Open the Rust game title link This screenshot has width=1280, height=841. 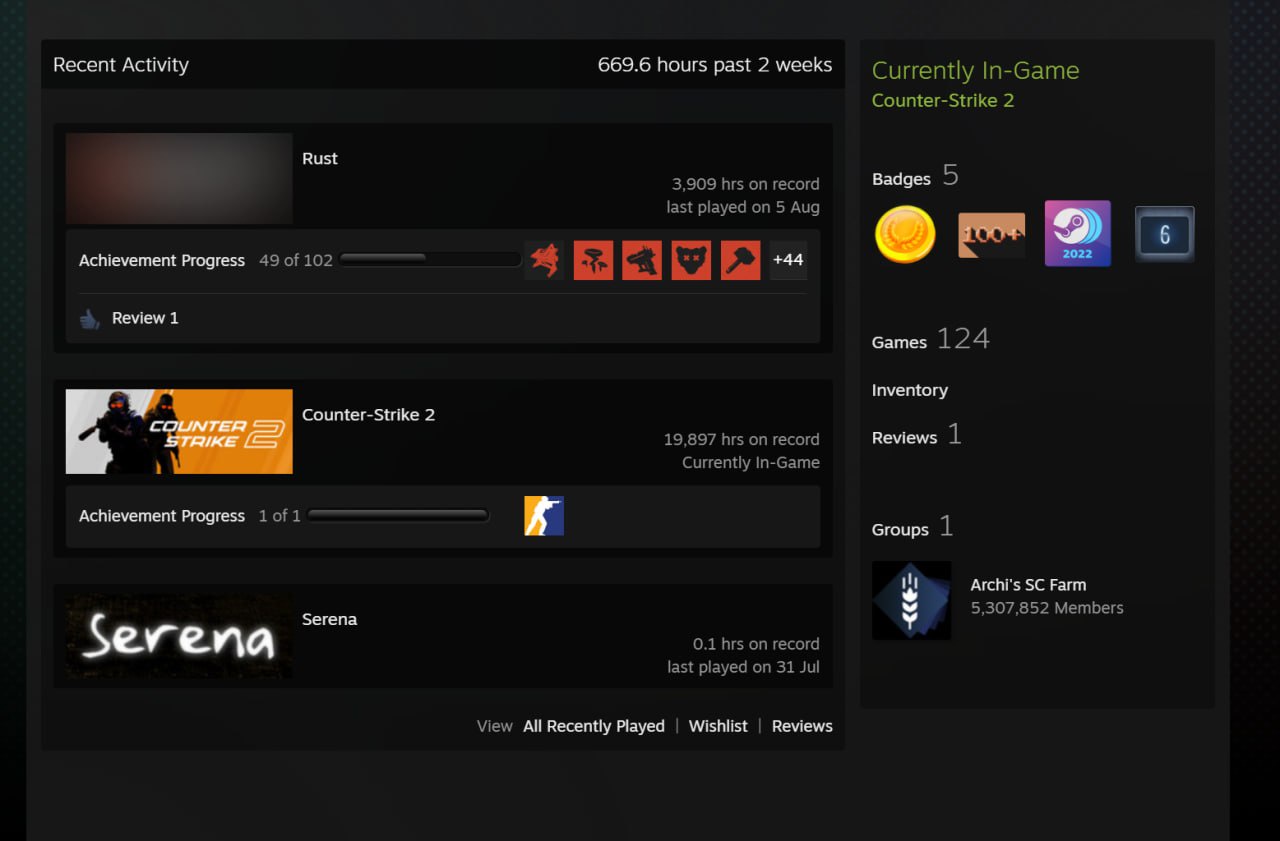[320, 158]
